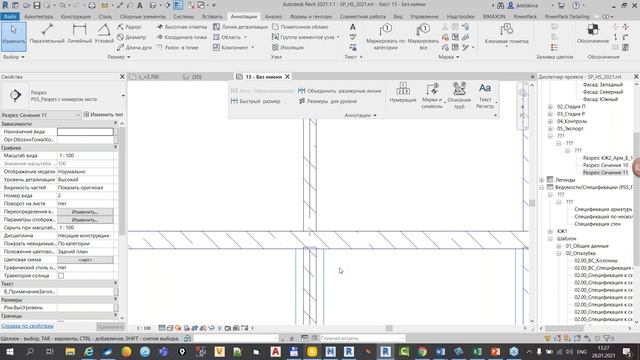The width and height of the screenshot is (640, 360).
Task: Click the Цветовая схема <нет> button
Action: pyautogui.click(x=85, y=260)
